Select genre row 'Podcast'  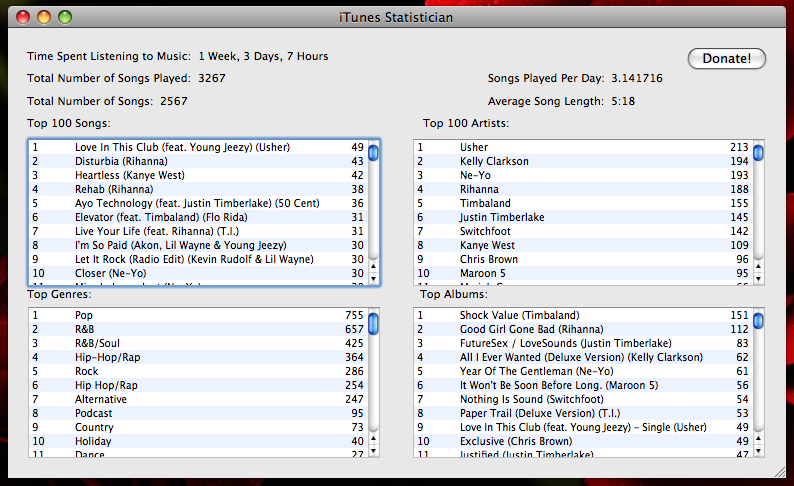[198, 414]
